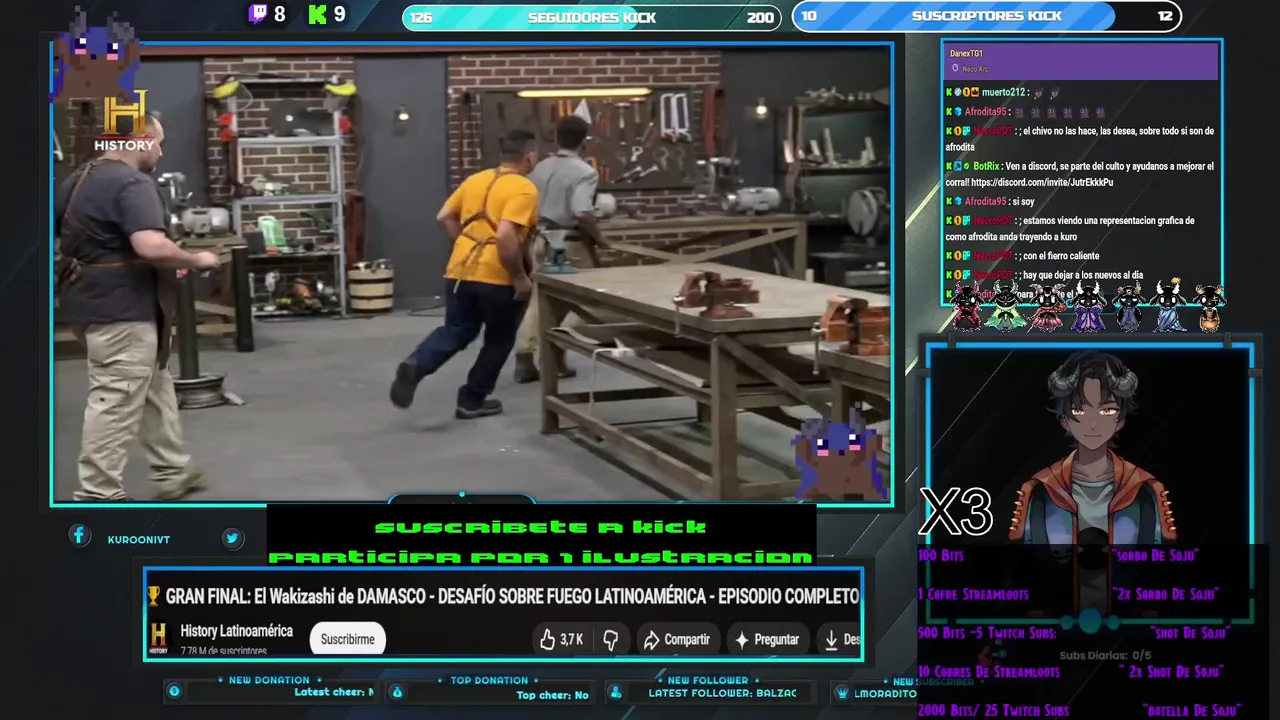Image resolution: width=1280 pixels, height=720 pixels.
Task: Click the Seguidores Kick progress bar
Action: [x=591, y=17]
